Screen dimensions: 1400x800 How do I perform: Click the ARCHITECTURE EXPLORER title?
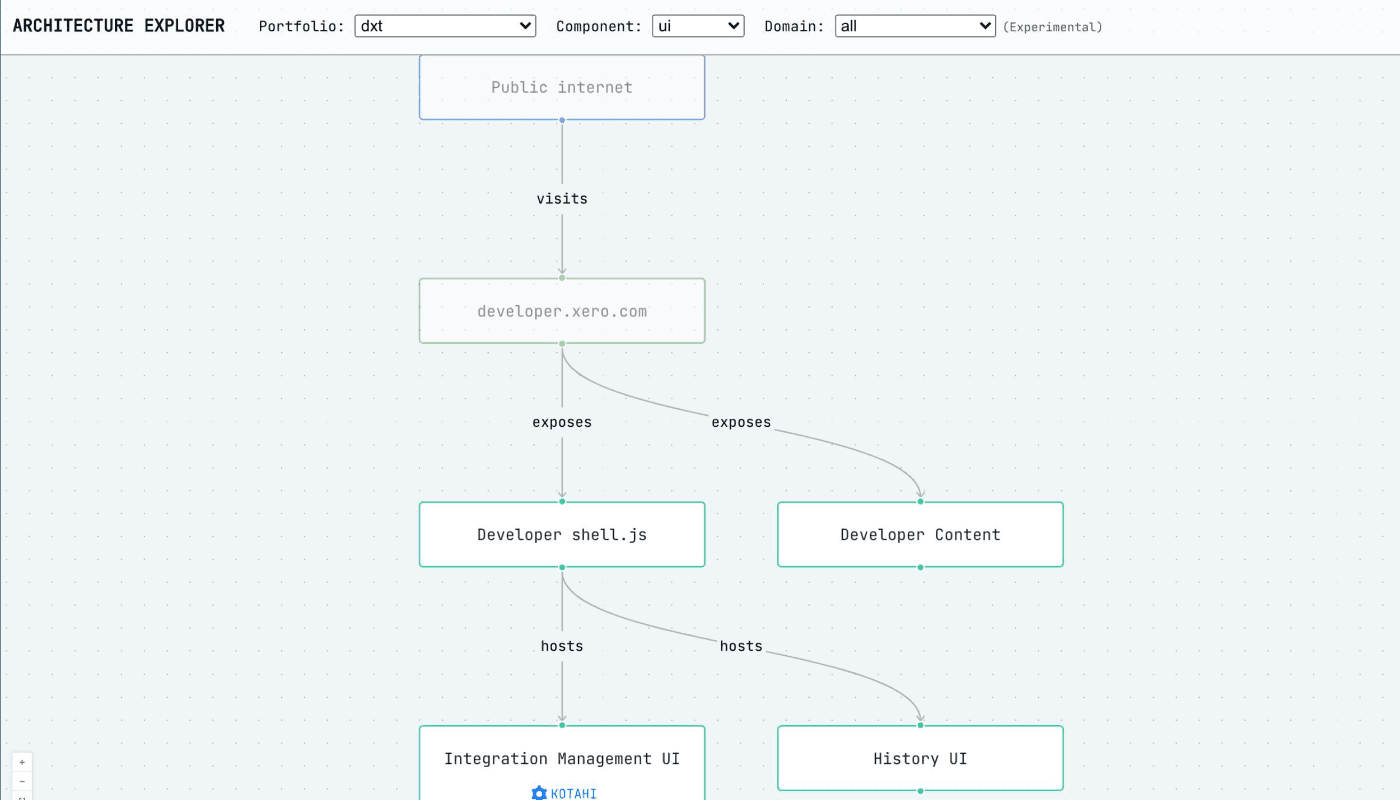(119, 26)
